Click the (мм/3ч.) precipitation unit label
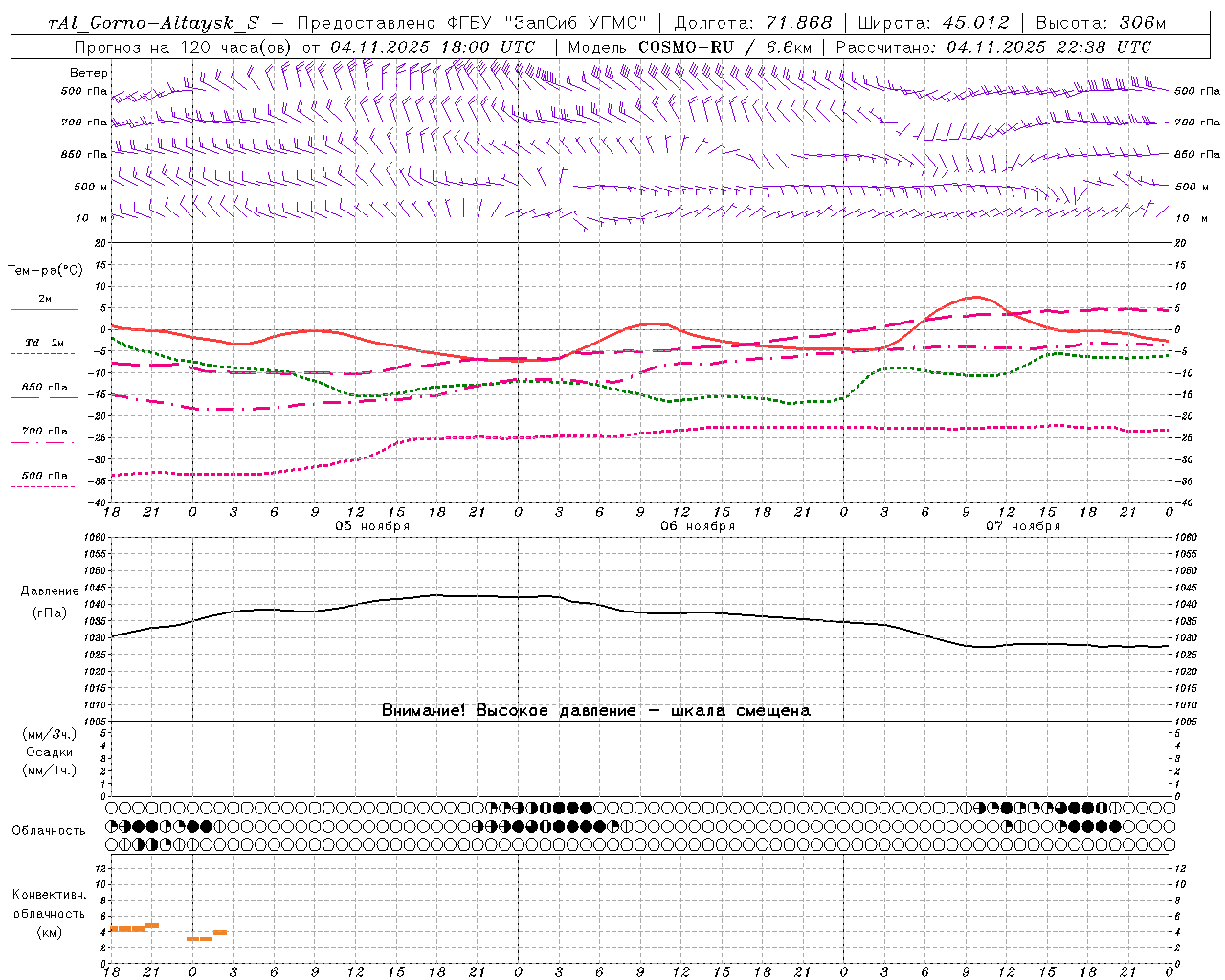 coord(49,734)
